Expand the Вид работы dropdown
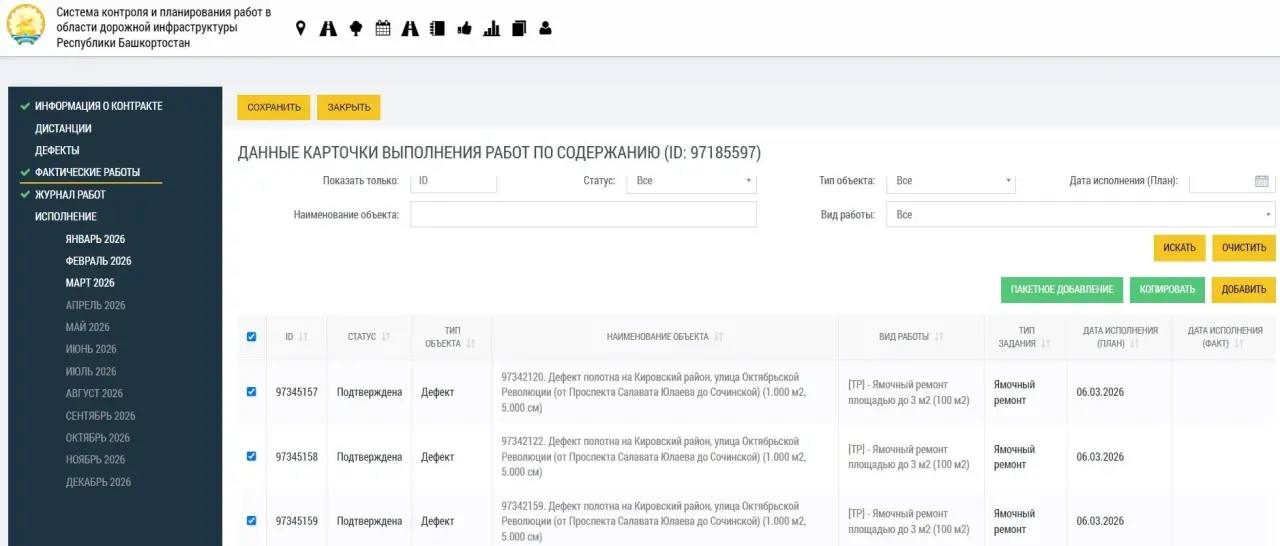1280x546 pixels. click(x=1080, y=215)
